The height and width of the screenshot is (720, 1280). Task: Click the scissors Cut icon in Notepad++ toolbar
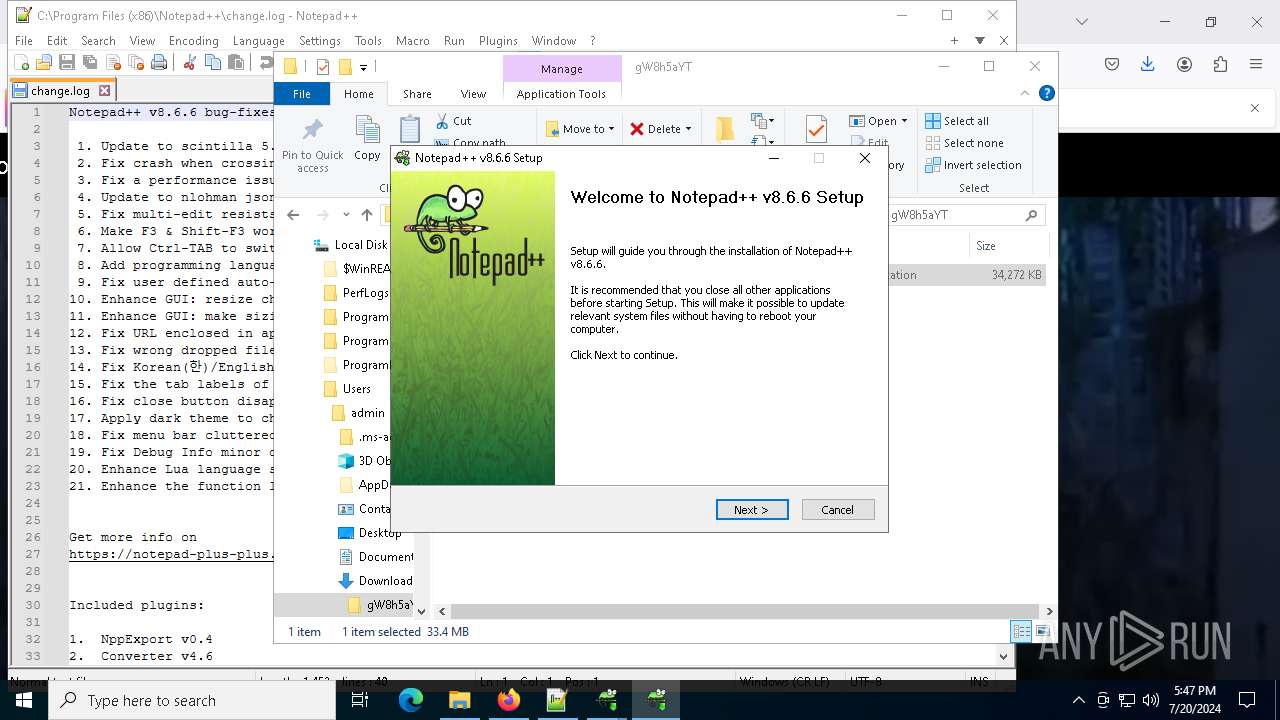click(x=189, y=62)
